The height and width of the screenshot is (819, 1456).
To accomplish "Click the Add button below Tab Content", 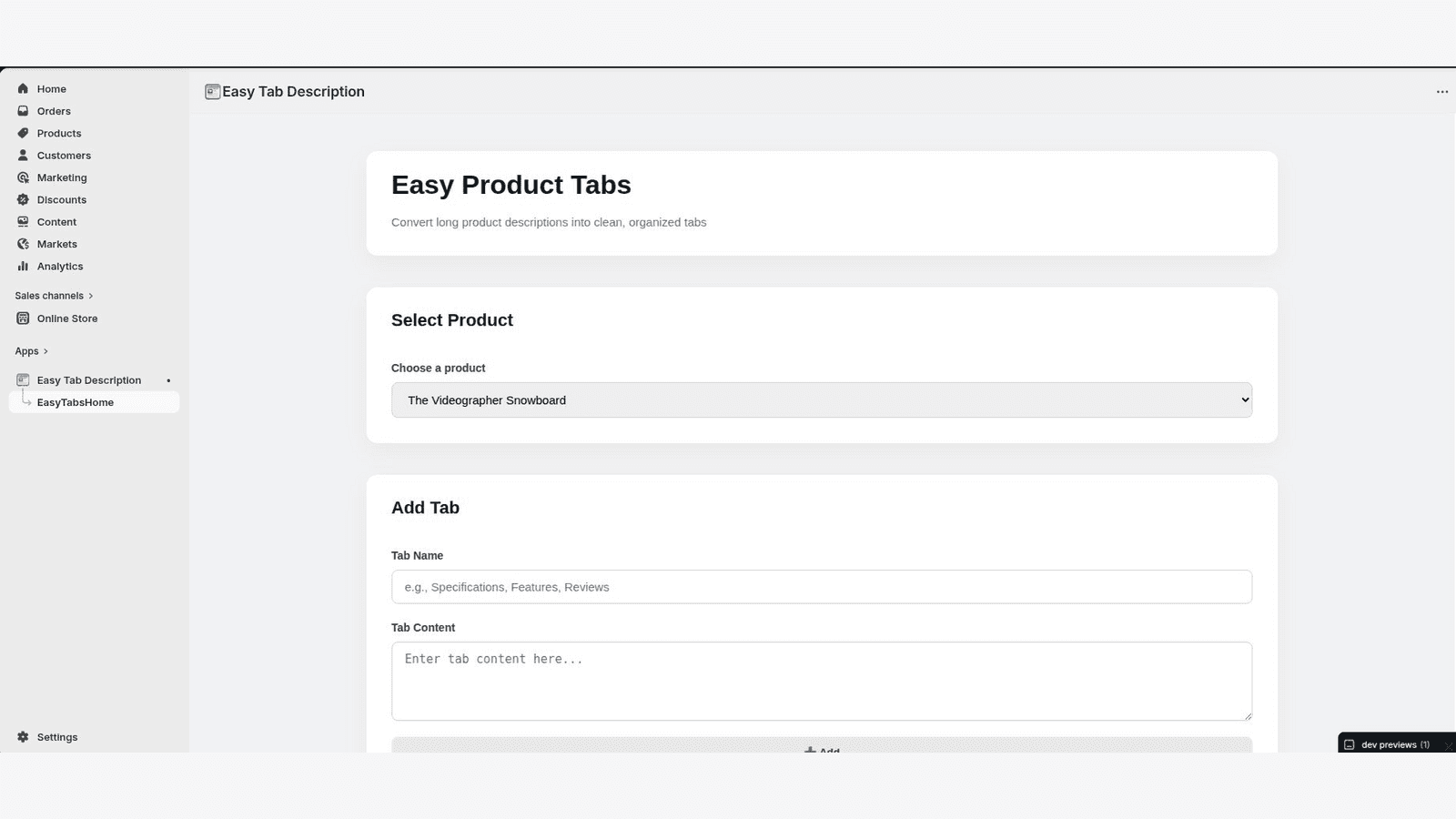I will [821, 748].
